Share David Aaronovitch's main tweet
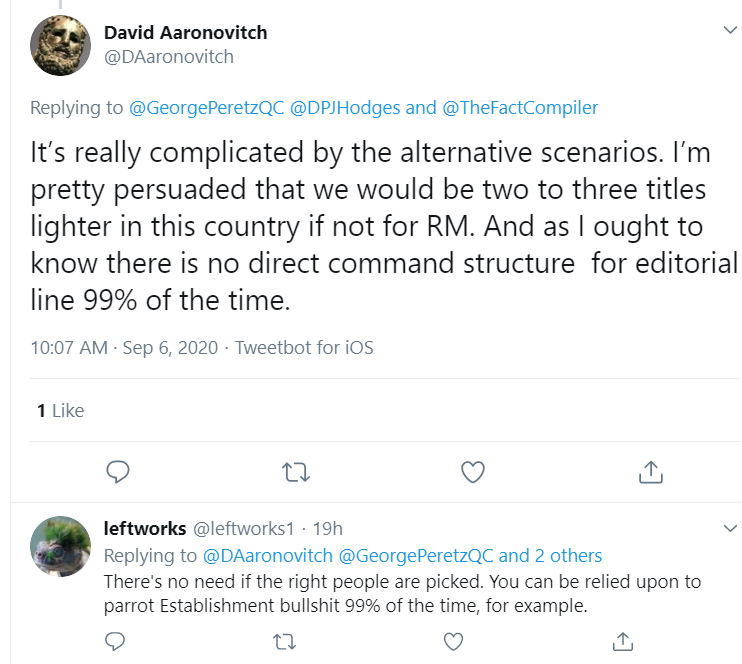742x664 pixels. pos(651,472)
